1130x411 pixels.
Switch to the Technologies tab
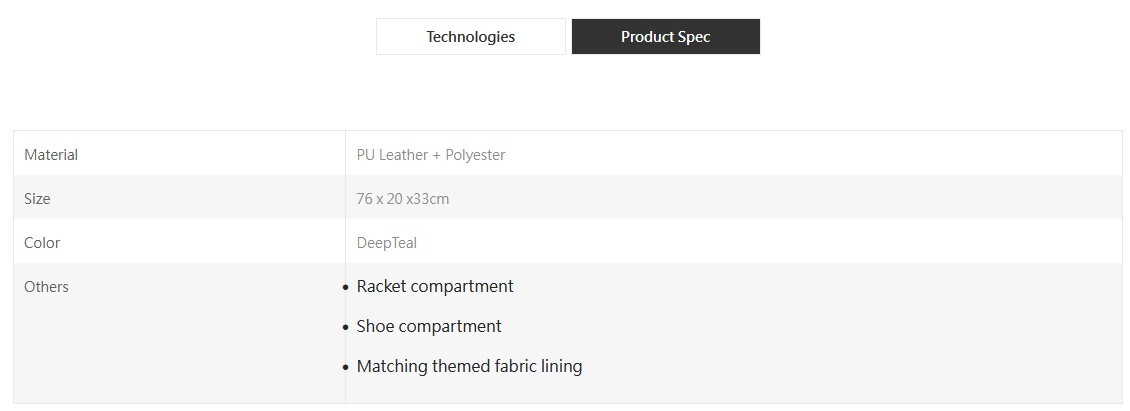tap(471, 37)
